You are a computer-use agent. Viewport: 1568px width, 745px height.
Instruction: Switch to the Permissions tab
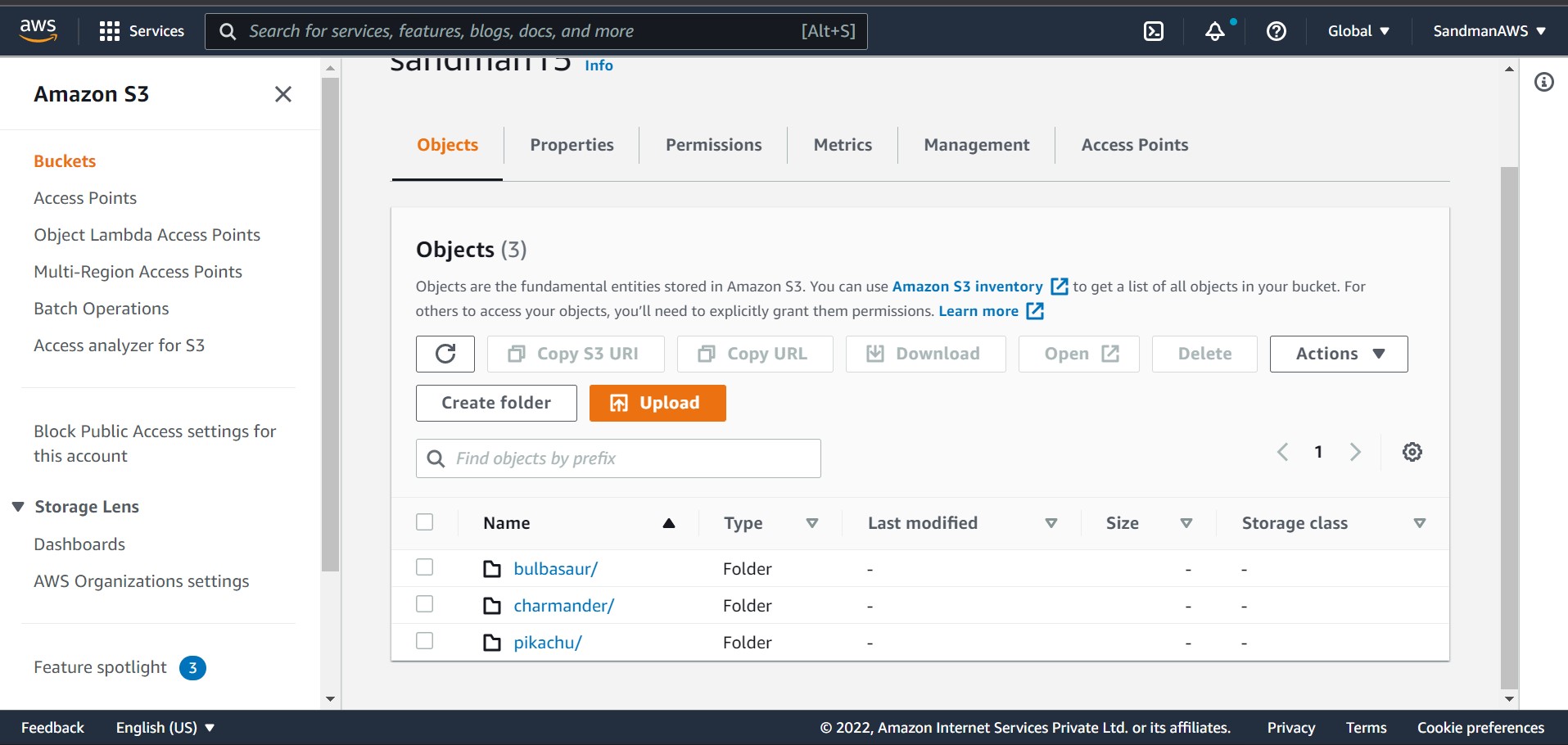point(713,145)
